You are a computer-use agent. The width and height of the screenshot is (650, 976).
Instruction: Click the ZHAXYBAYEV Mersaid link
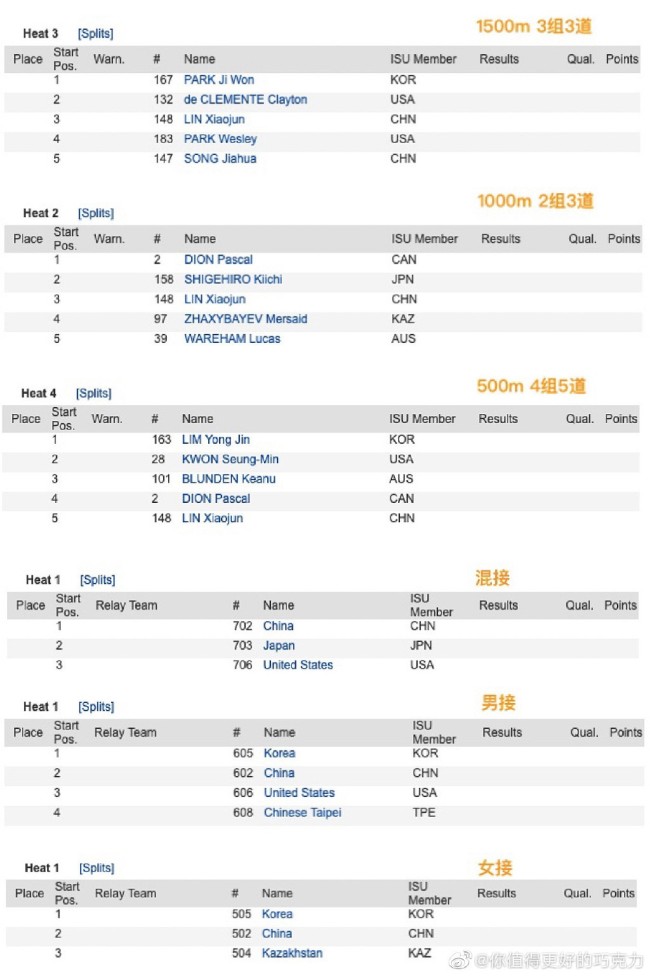point(245,319)
